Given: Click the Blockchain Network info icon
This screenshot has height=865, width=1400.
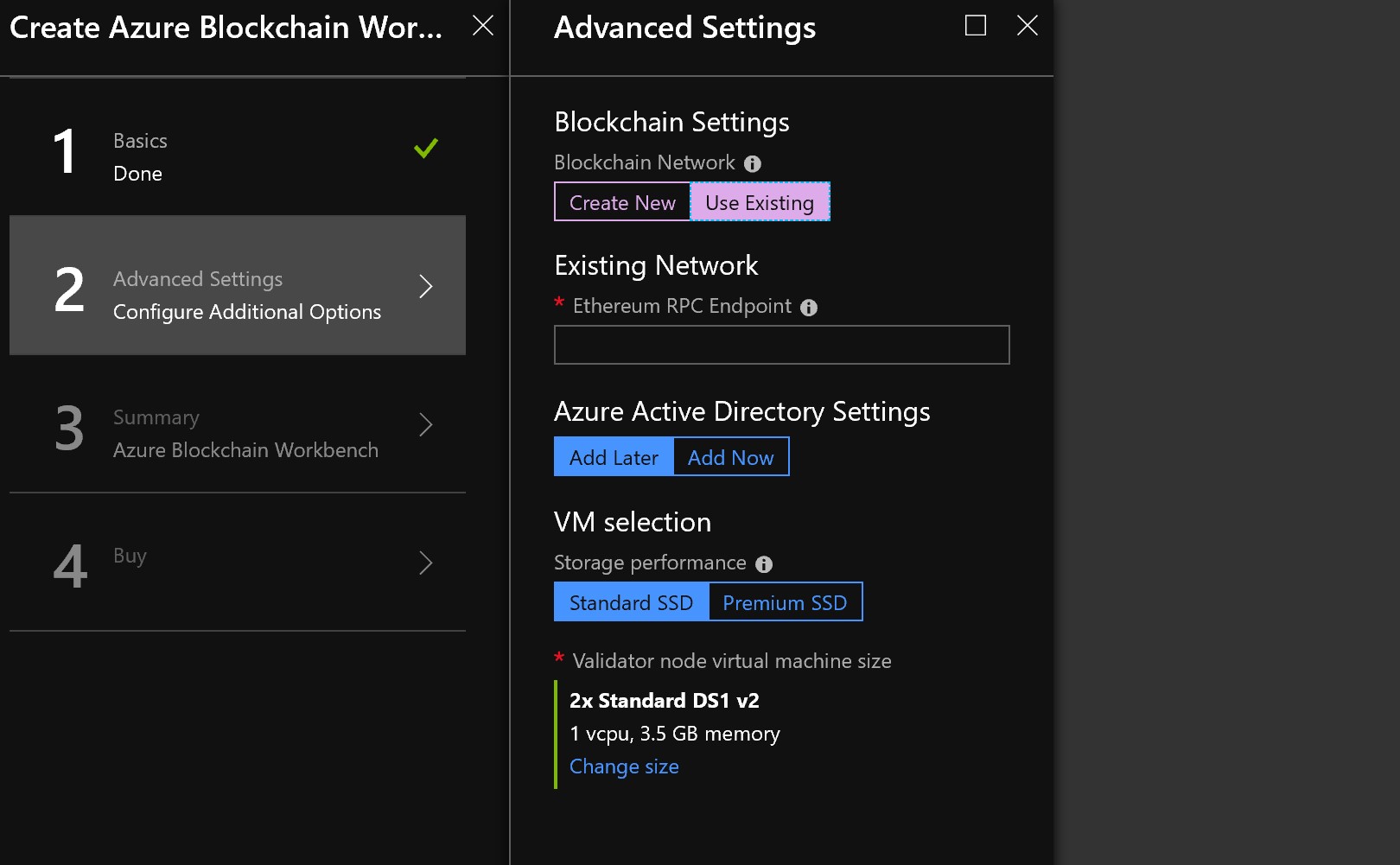Looking at the screenshot, I should pos(753,163).
